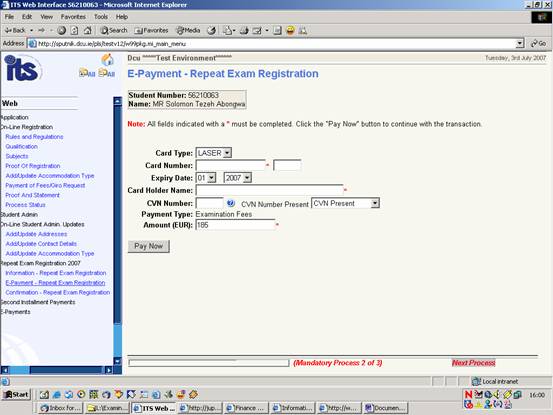The width and height of the screenshot is (553, 415).
Task: Open the expiry month dropdown
Action: 206,178
